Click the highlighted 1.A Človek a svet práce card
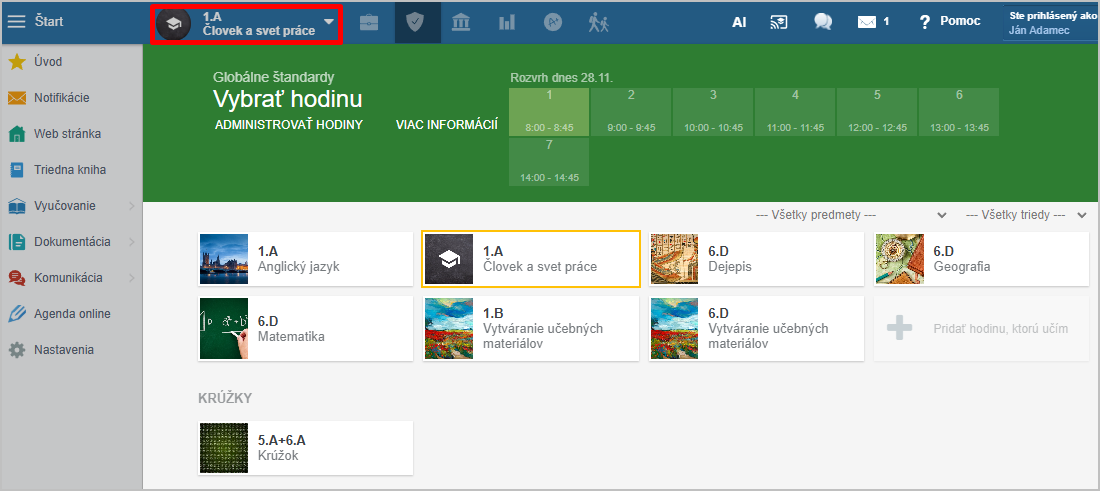The width and height of the screenshot is (1100, 491). pyautogui.click(x=531, y=258)
